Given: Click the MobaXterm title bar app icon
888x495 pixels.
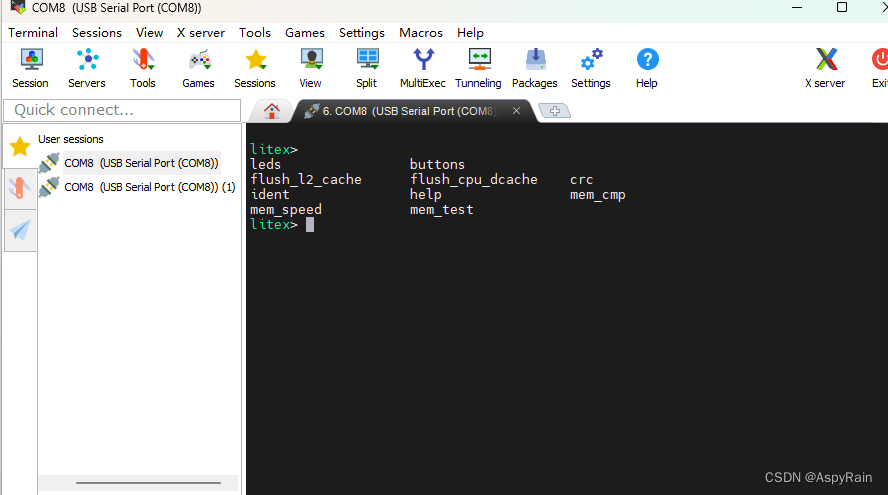Looking at the screenshot, I should pos(18,7).
